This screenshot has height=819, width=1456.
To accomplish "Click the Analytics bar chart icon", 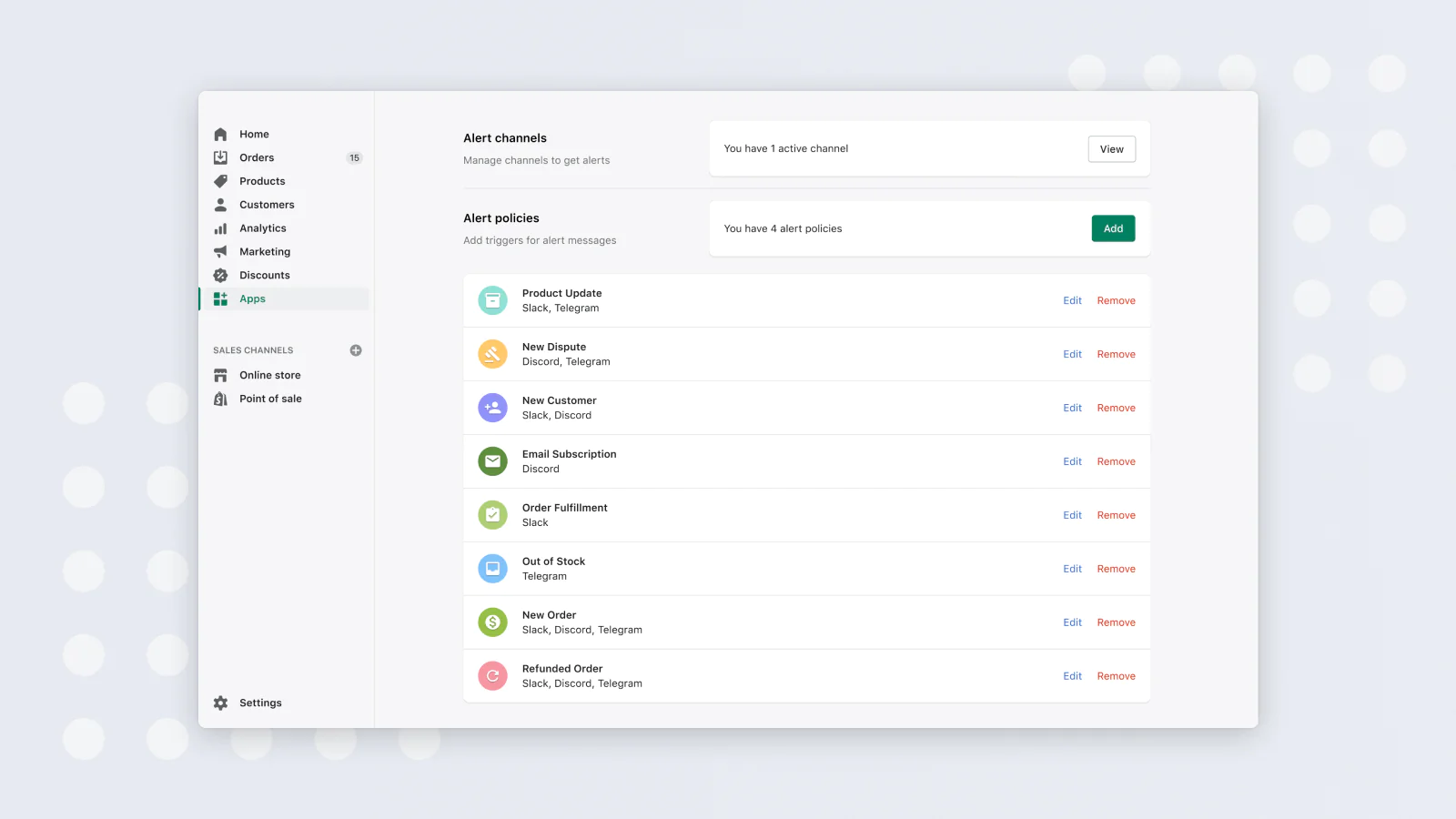I will coord(220,228).
